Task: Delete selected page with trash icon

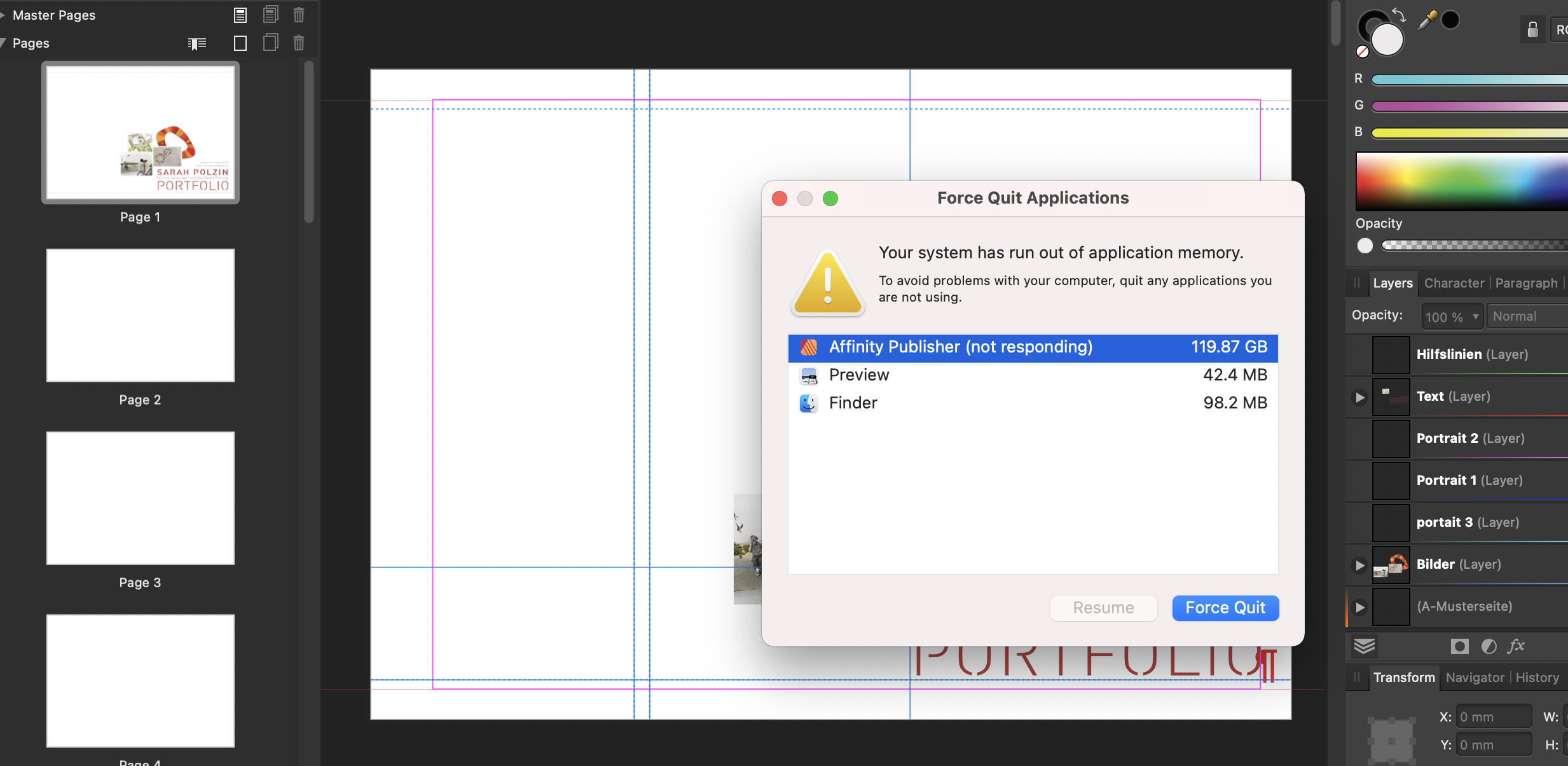Action: click(x=299, y=43)
